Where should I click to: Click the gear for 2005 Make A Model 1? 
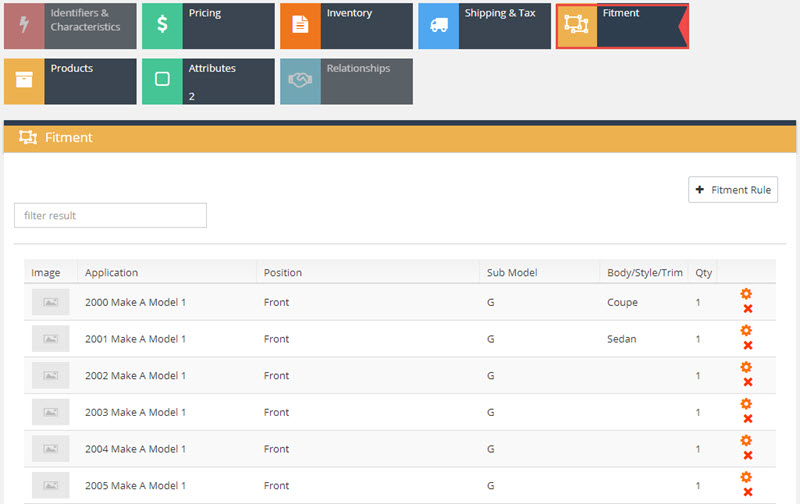point(746,477)
